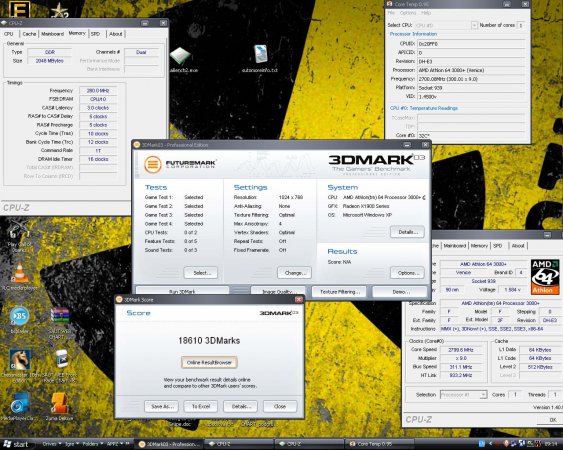The width and height of the screenshot is (563, 450).
Task: Switch to Core Temp 0.95 taskbar button
Action: [x=378, y=444]
